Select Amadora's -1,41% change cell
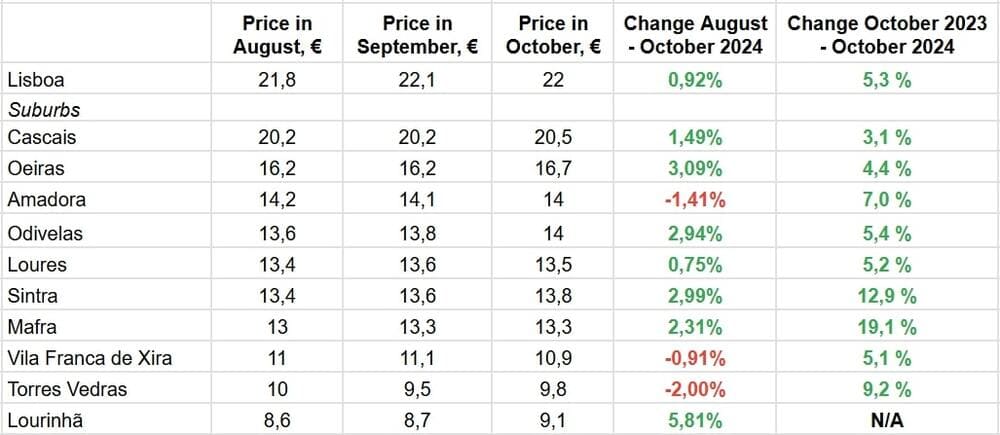Image resolution: width=1000 pixels, height=435 pixels. tap(695, 200)
